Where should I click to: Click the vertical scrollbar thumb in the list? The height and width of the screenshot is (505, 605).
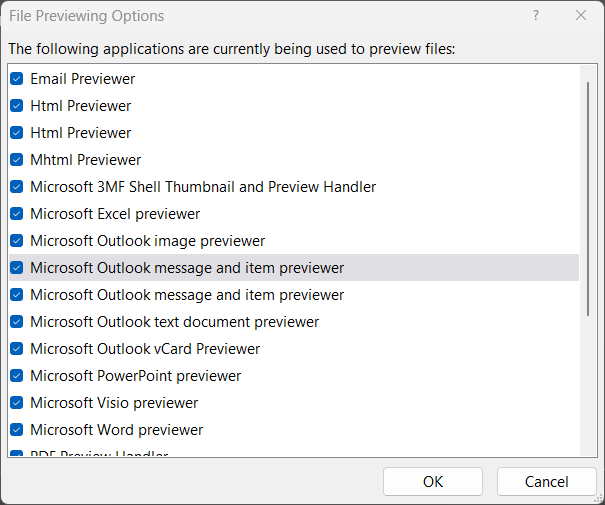(588, 199)
